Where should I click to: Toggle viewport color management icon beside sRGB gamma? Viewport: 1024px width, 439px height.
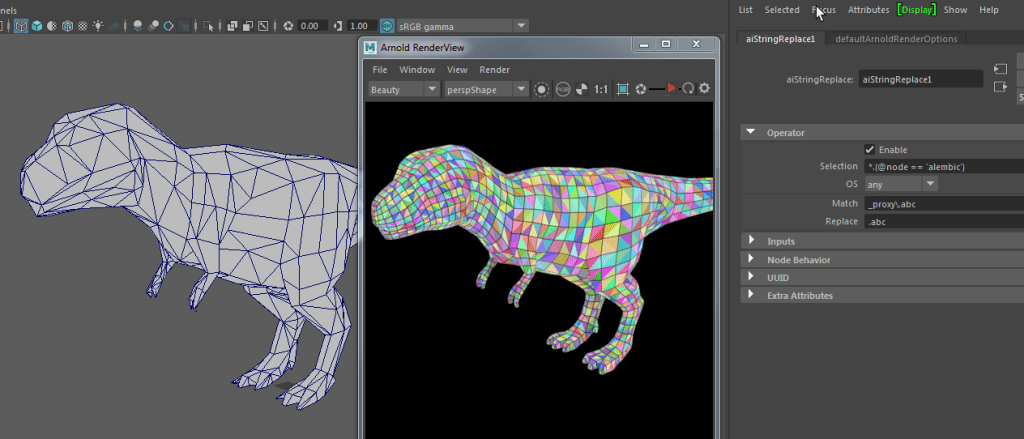click(x=387, y=26)
